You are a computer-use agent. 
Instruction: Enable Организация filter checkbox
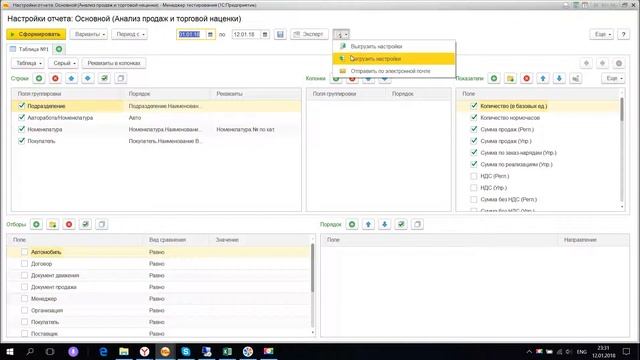(24, 310)
